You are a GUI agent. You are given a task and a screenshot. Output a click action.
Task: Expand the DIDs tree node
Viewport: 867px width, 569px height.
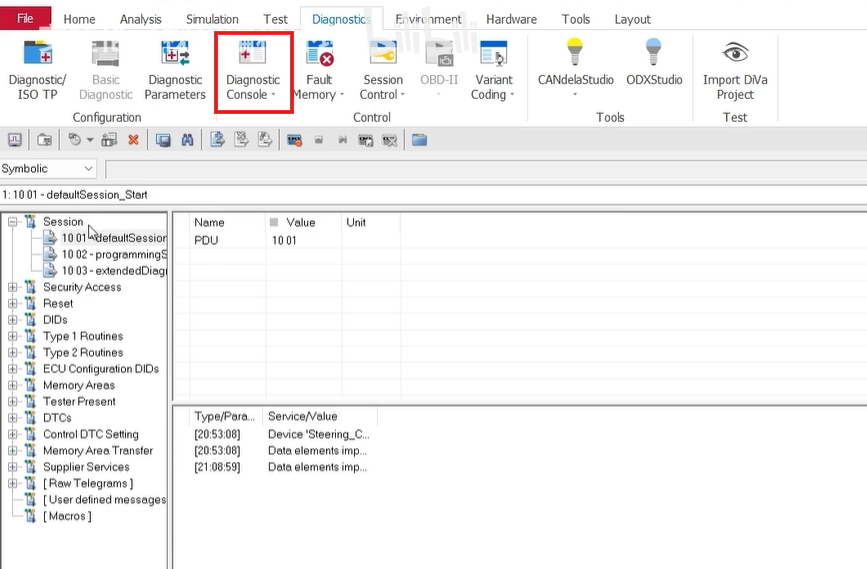coord(13,320)
